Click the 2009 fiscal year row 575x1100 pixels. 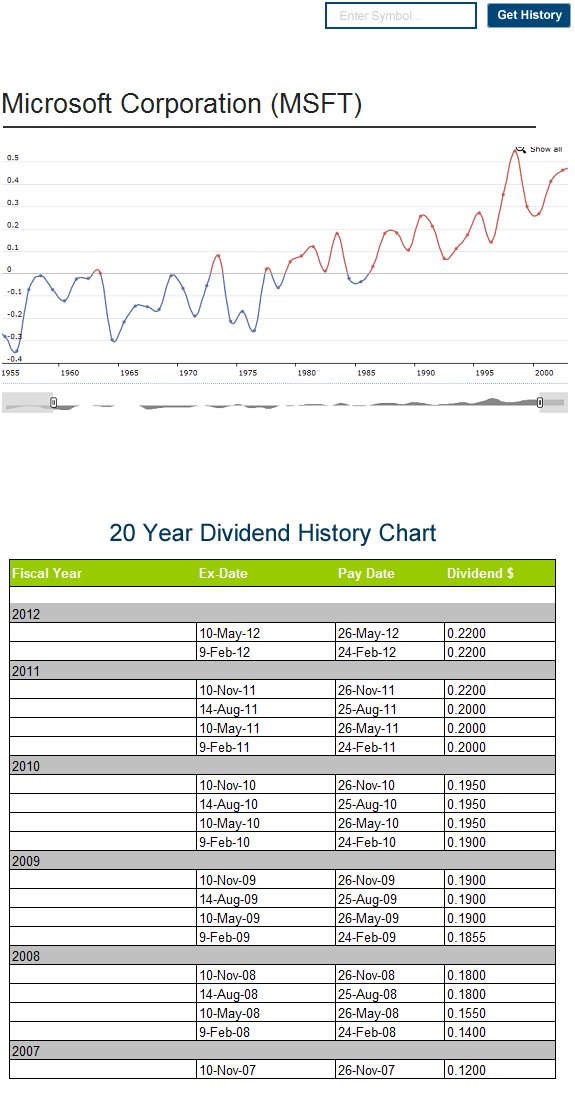[x=283, y=861]
